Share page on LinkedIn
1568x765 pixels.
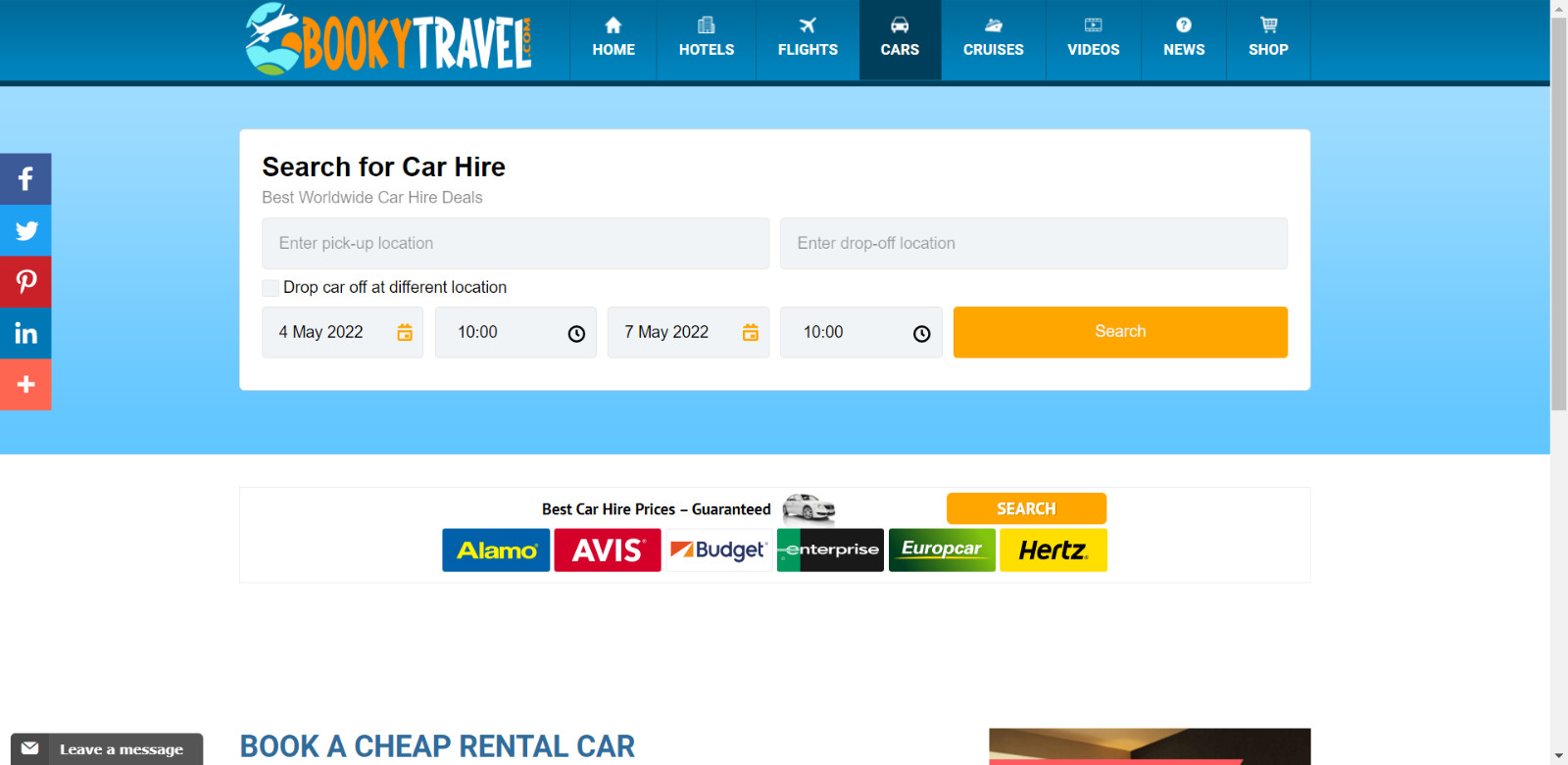click(25, 333)
